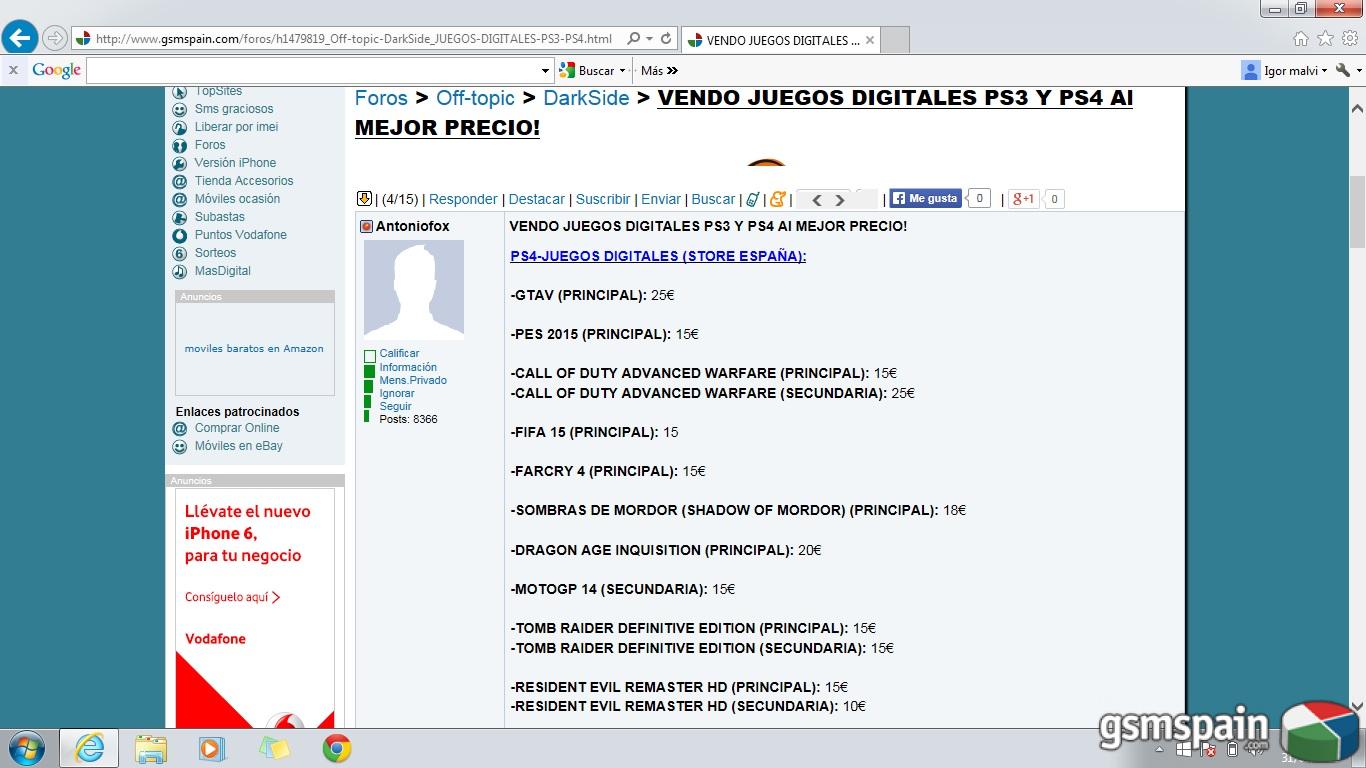
Task: Open File Explorer folder icon in taskbar
Action: click(151, 748)
